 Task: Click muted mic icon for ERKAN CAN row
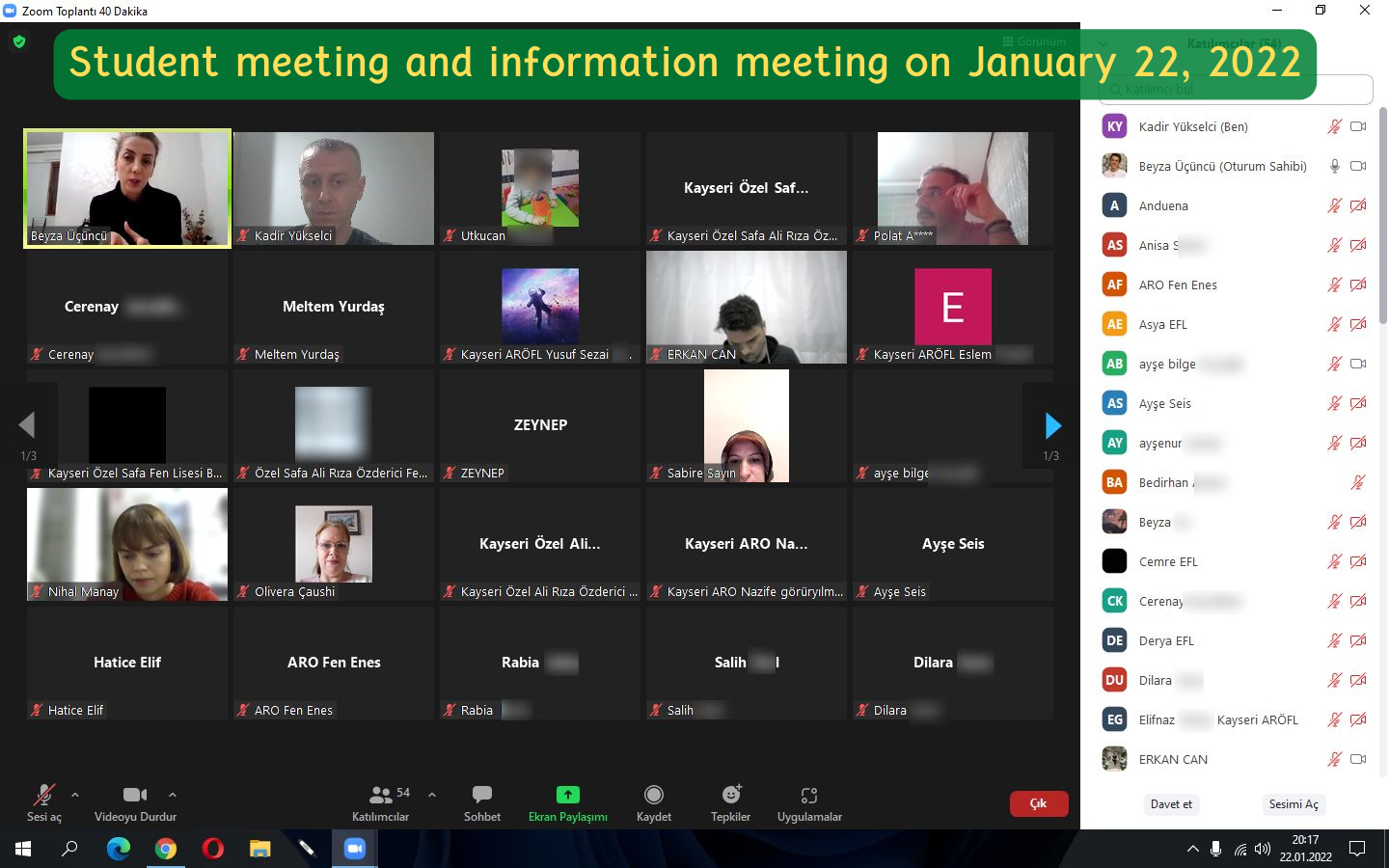1335,759
